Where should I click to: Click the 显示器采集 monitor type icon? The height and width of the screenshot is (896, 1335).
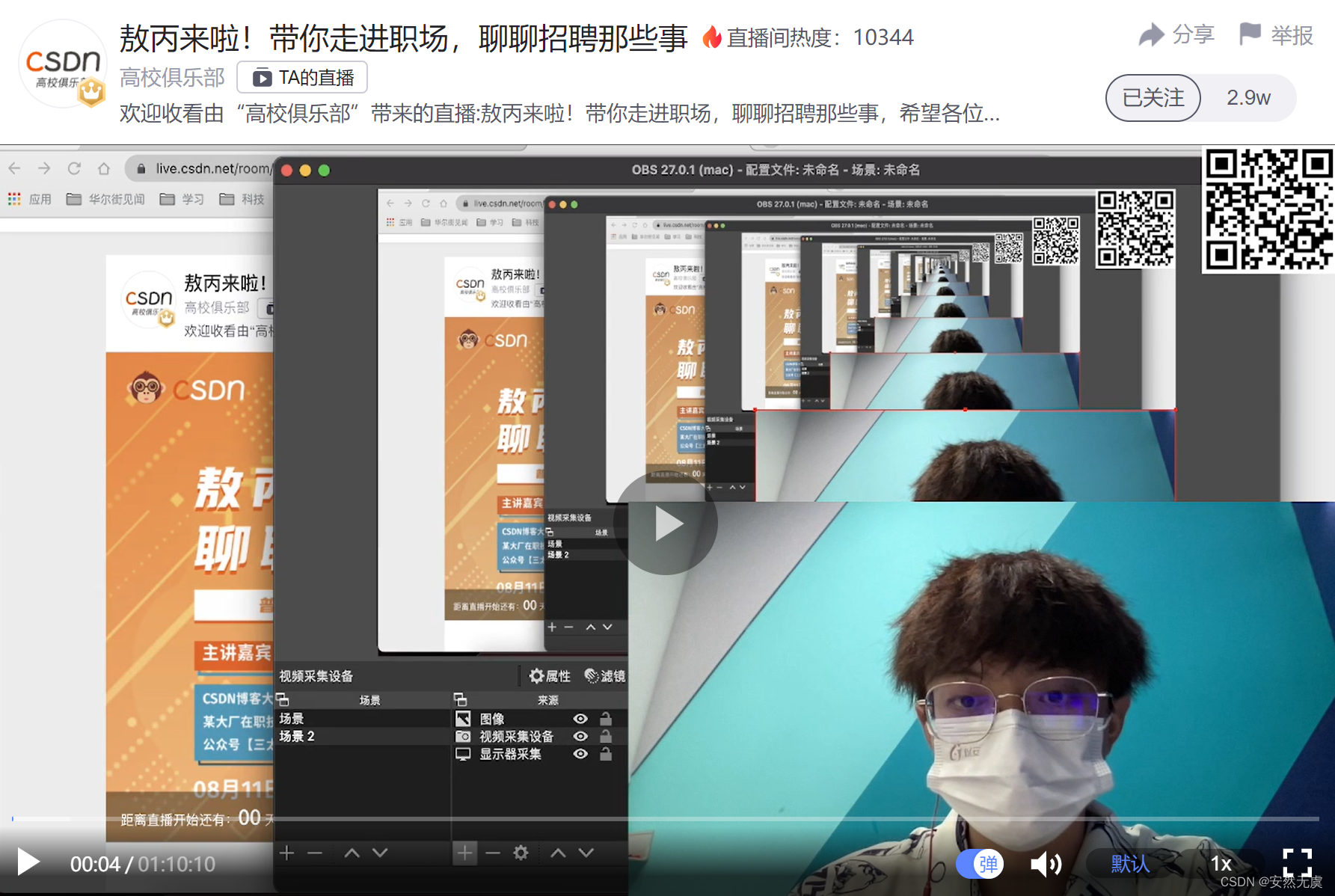coord(463,754)
